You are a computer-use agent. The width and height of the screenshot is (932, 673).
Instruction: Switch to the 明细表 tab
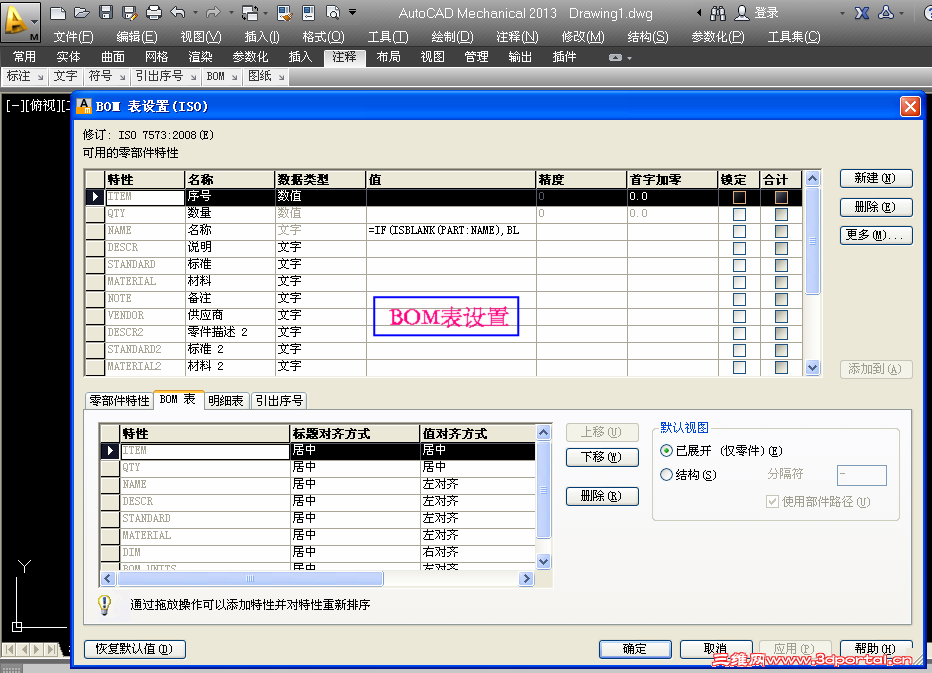pyautogui.click(x=226, y=401)
